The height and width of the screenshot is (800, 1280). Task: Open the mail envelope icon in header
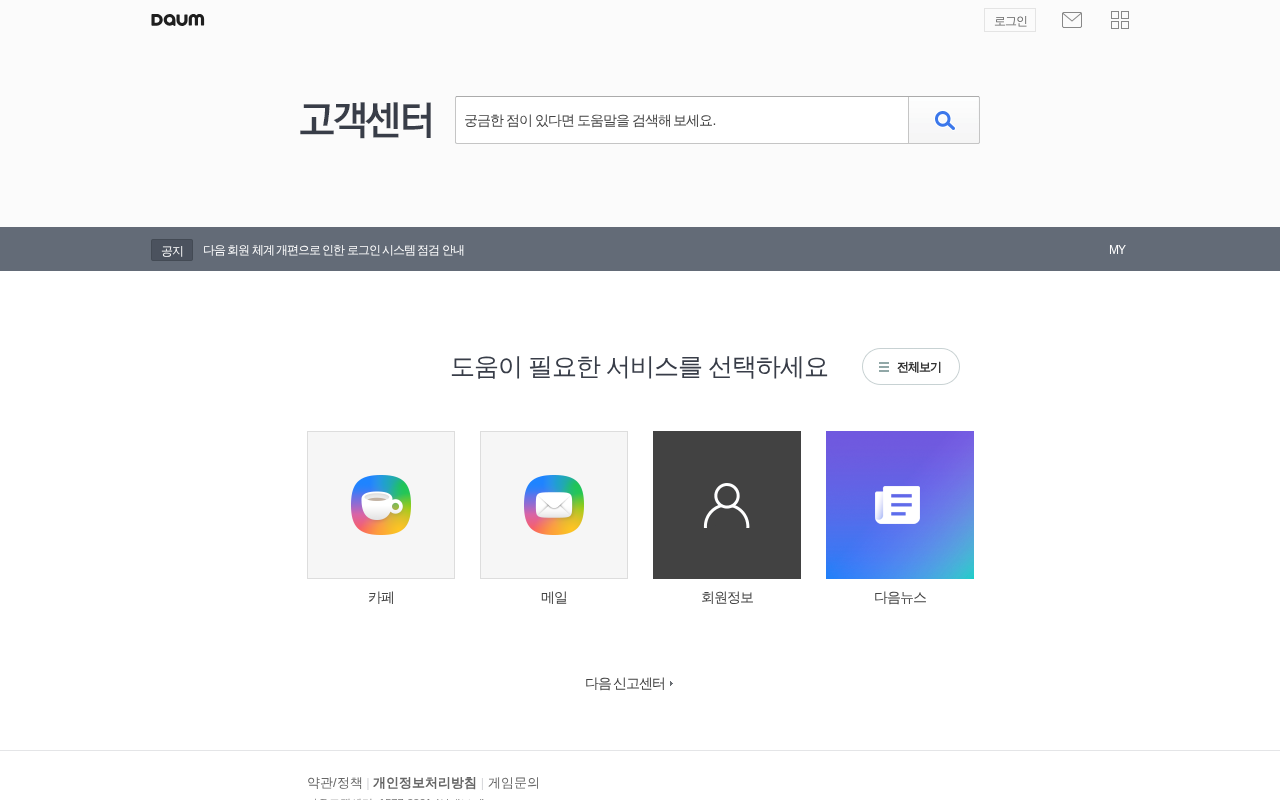pyautogui.click(x=1072, y=20)
